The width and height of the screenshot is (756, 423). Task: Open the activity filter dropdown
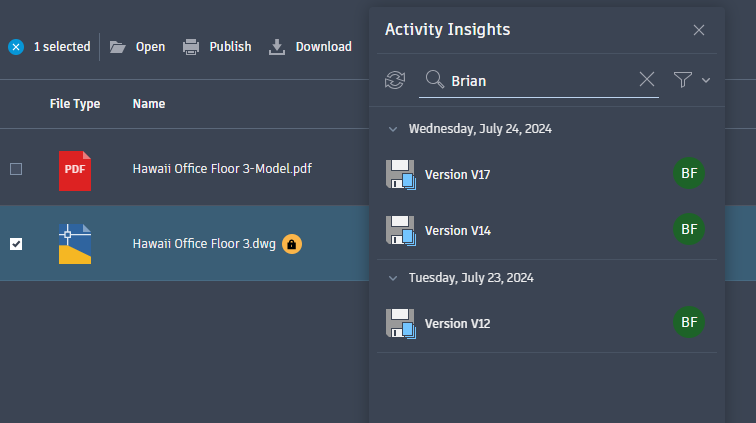pyautogui.click(x=691, y=80)
